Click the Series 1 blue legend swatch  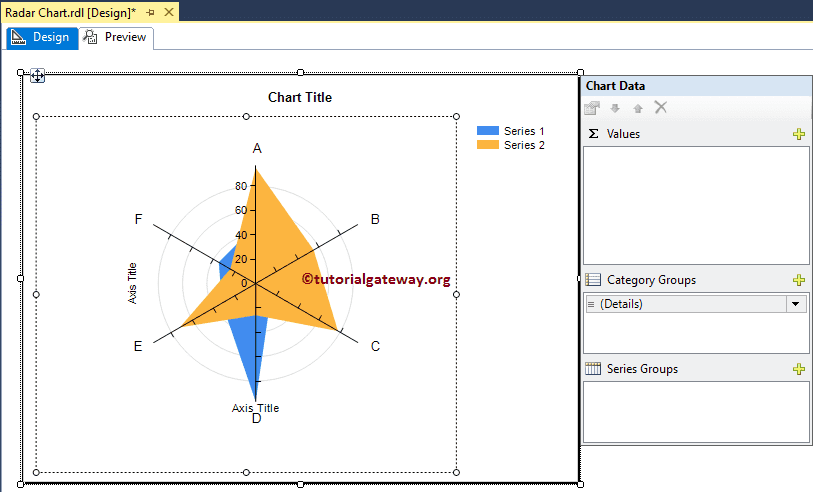(488, 131)
